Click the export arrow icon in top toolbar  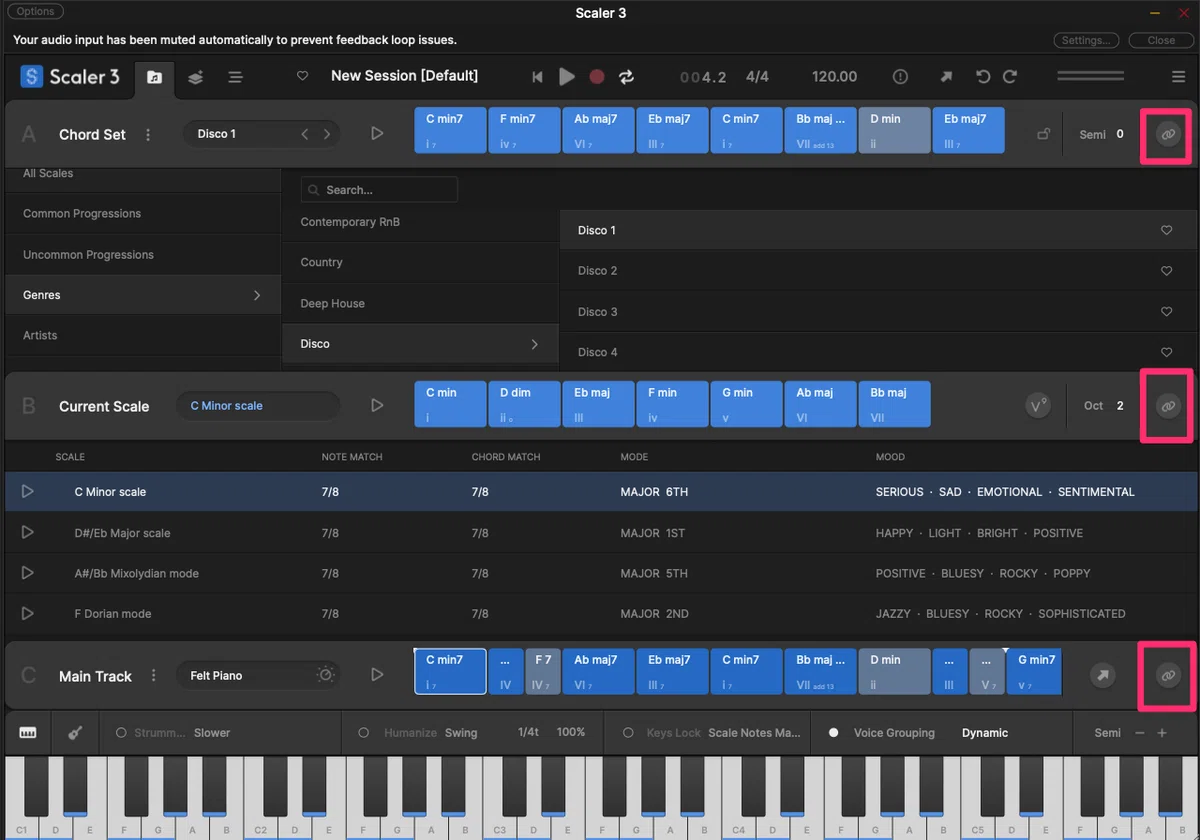pyautogui.click(x=946, y=77)
